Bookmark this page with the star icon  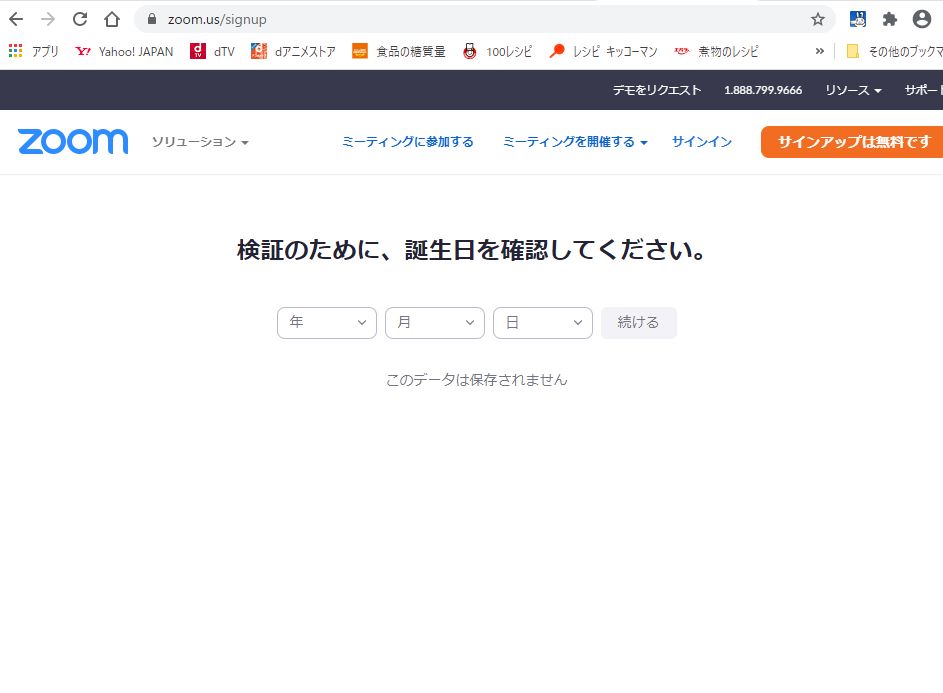pos(817,19)
